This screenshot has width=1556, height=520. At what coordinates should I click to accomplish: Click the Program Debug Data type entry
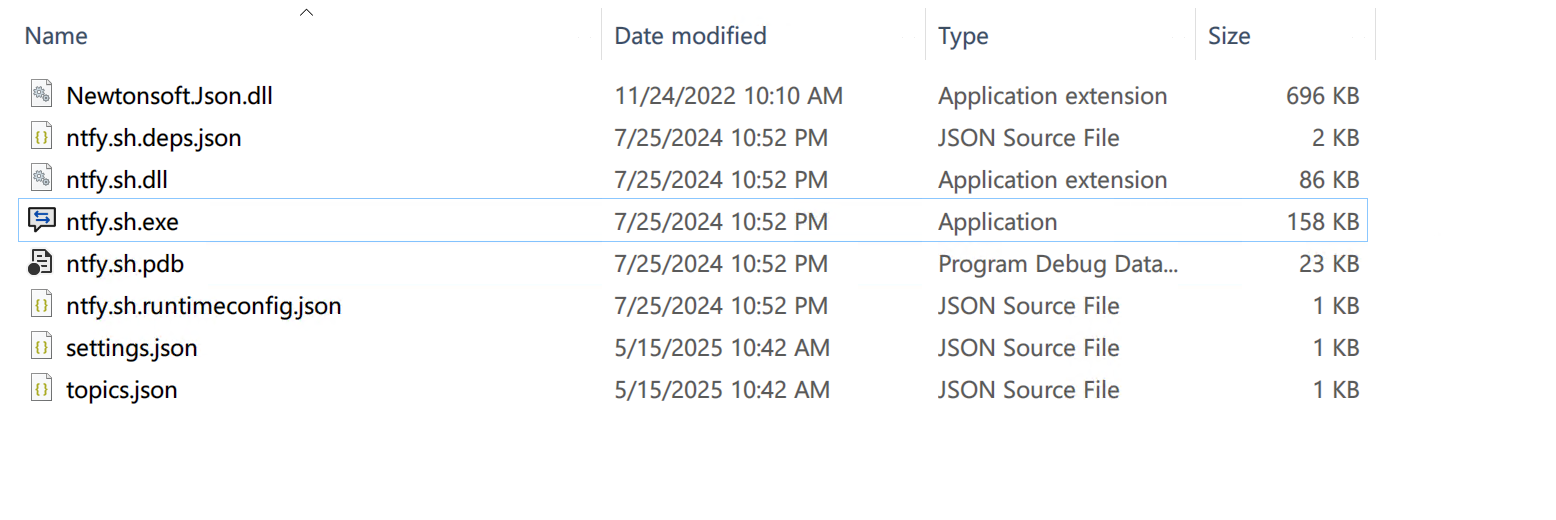[x=1058, y=264]
